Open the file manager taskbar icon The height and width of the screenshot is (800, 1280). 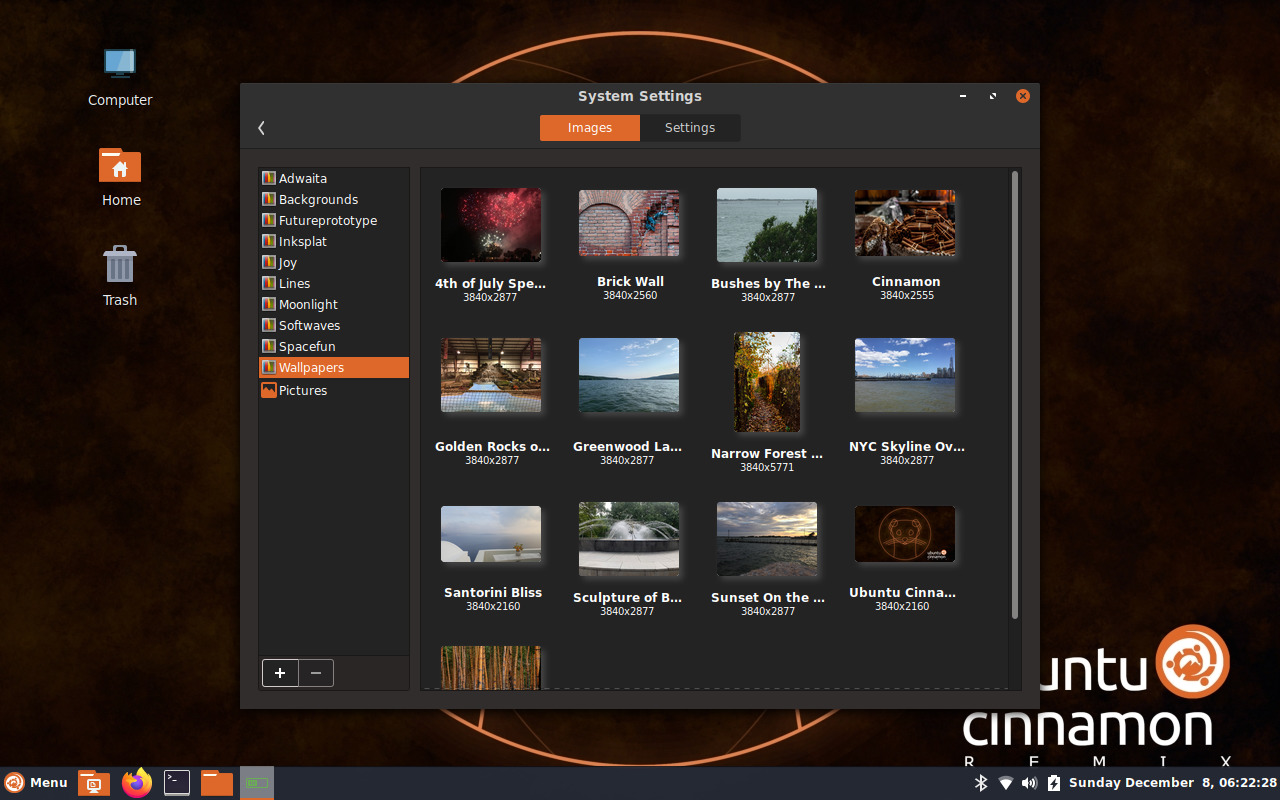point(216,782)
